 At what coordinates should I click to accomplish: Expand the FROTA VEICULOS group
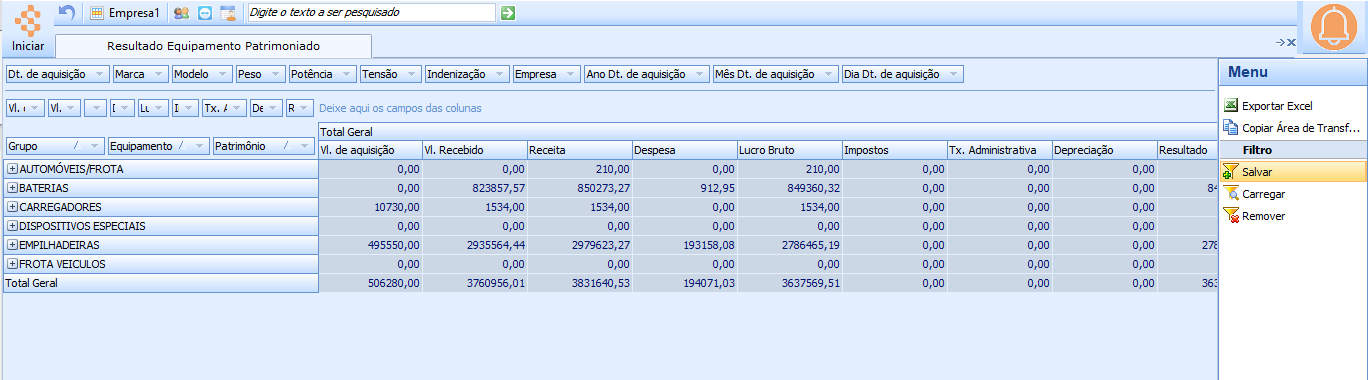(13, 264)
